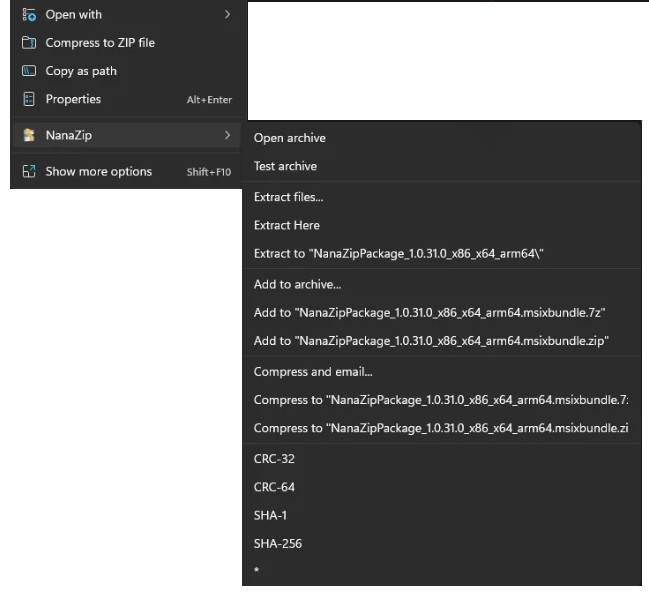The image size is (649, 597).
Task: Click the Open with icon
Action: click(x=29, y=15)
